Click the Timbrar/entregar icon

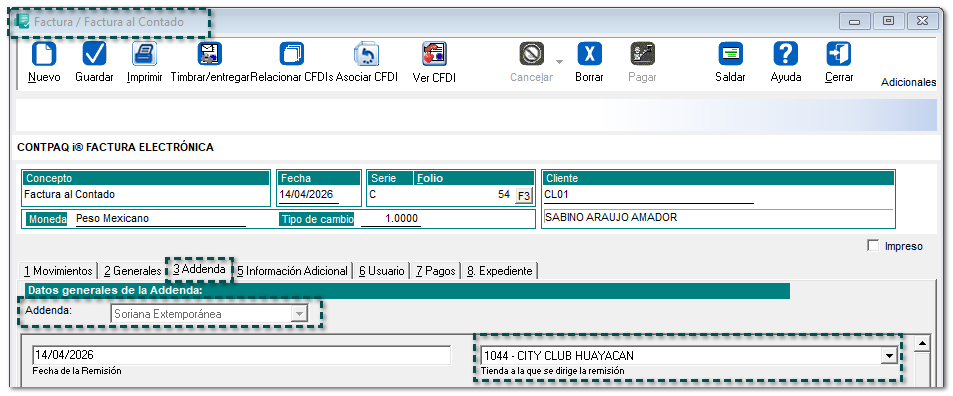pyautogui.click(x=210, y=54)
